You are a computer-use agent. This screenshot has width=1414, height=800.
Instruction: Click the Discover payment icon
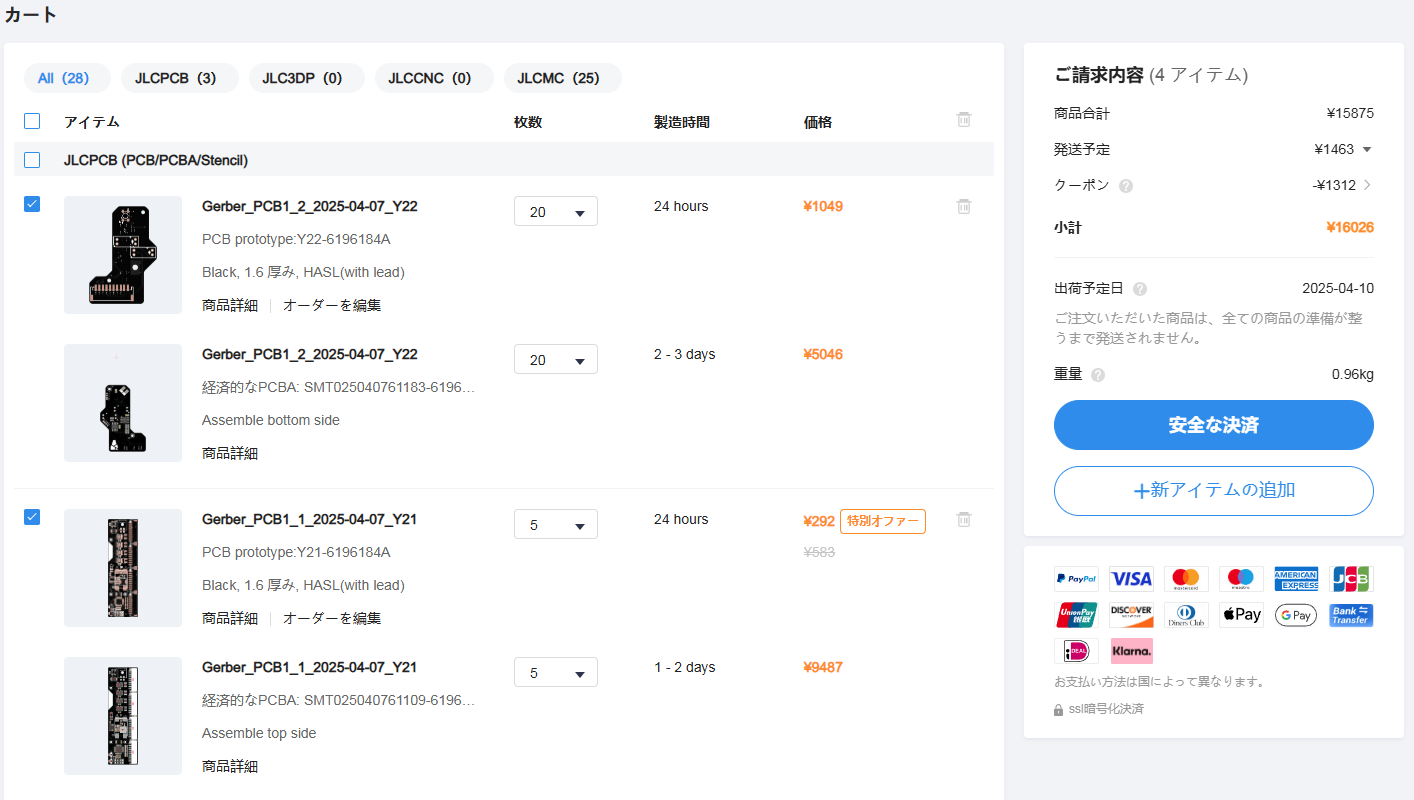tap(1131, 615)
